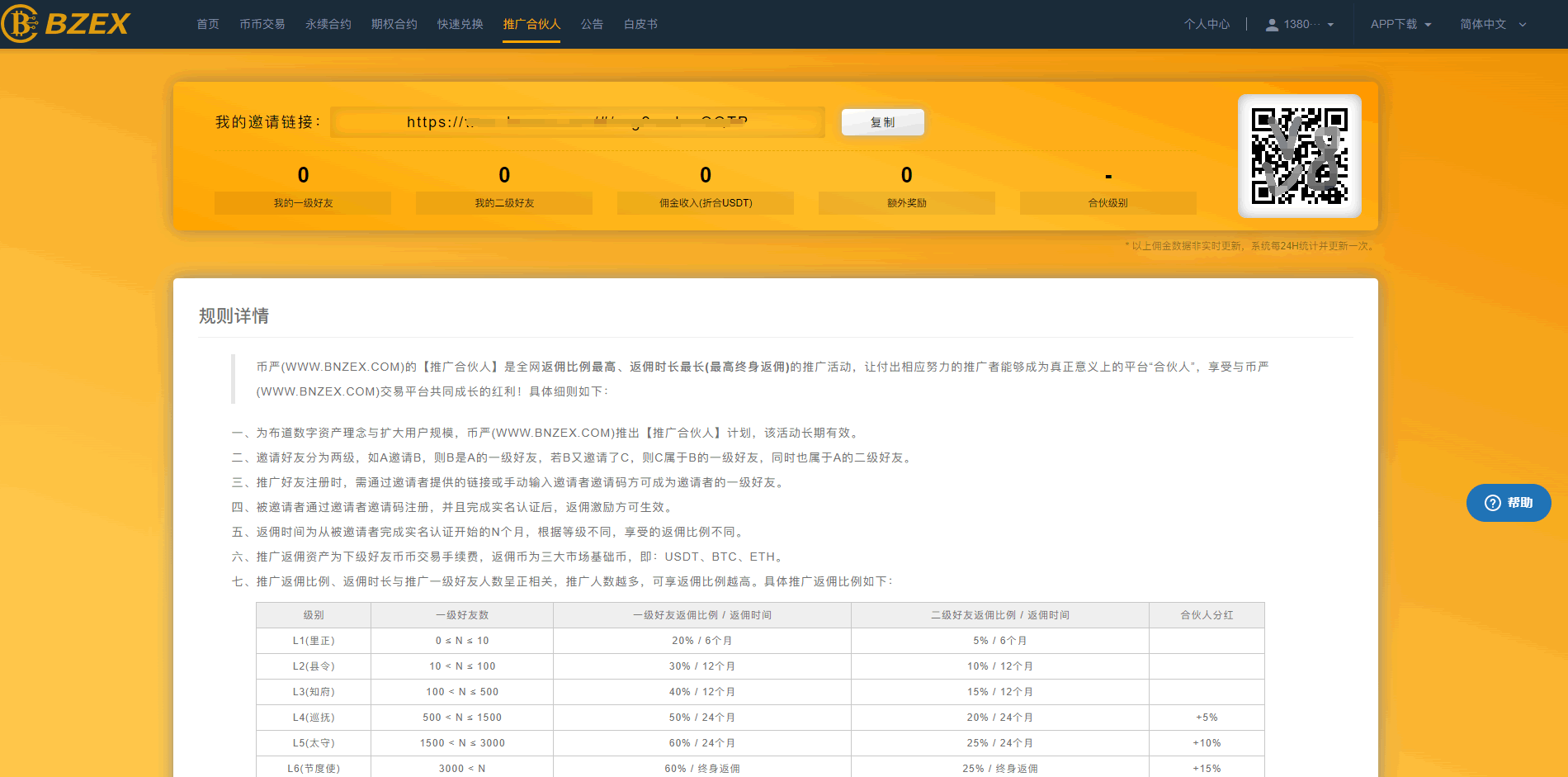
Task: Click the user avatar icon
Action: (1272, 25)
